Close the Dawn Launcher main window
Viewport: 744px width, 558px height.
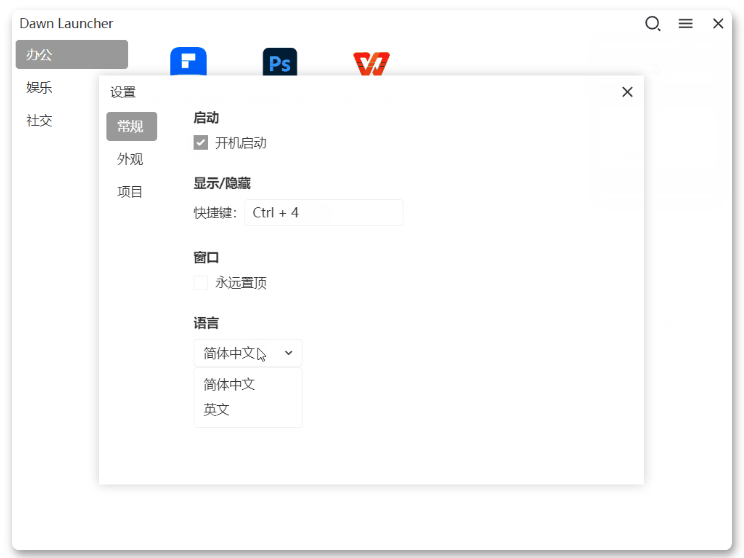point(718,24)
